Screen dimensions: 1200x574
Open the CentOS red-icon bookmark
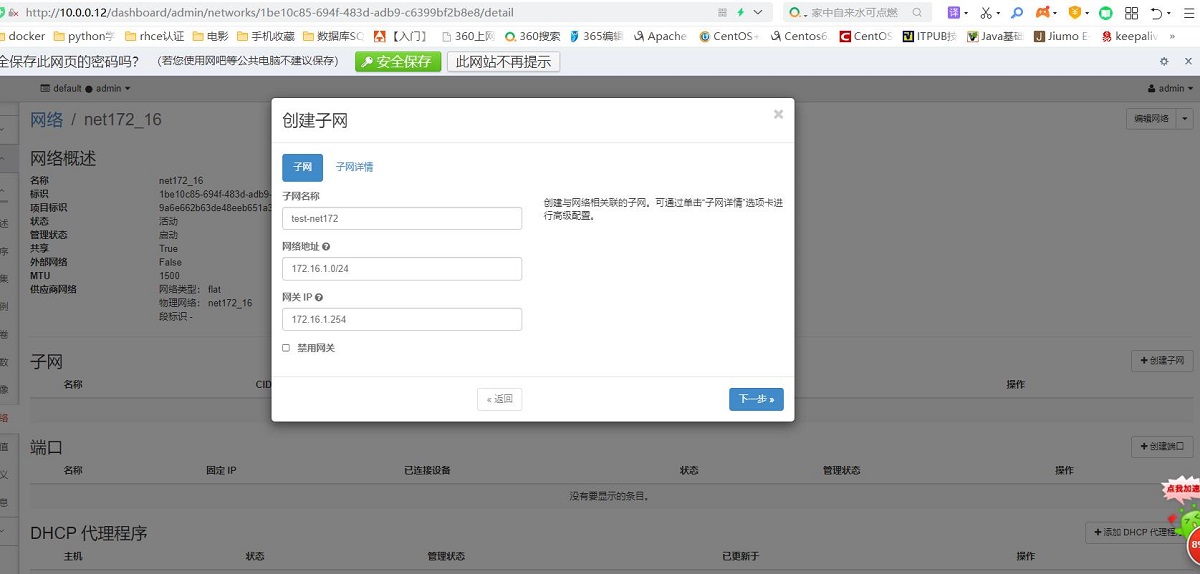coord(865,36)
